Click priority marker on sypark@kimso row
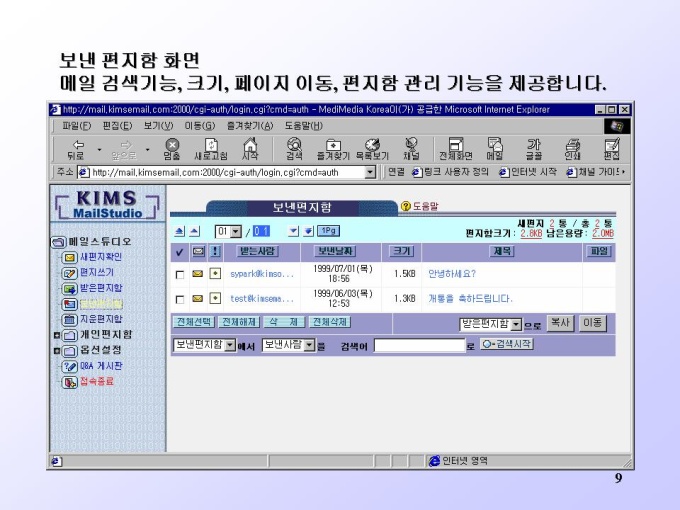The width and height of the screenshot is (680, 510). (x=215, y=274)
